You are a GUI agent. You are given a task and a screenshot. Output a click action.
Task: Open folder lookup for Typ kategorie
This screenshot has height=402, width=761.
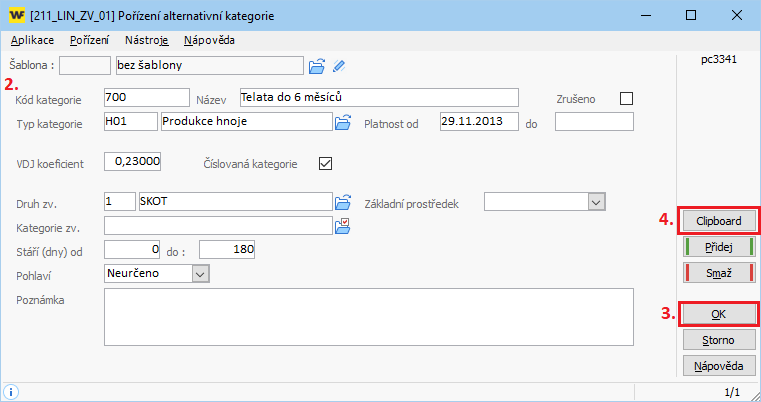[x=343, y=122]
